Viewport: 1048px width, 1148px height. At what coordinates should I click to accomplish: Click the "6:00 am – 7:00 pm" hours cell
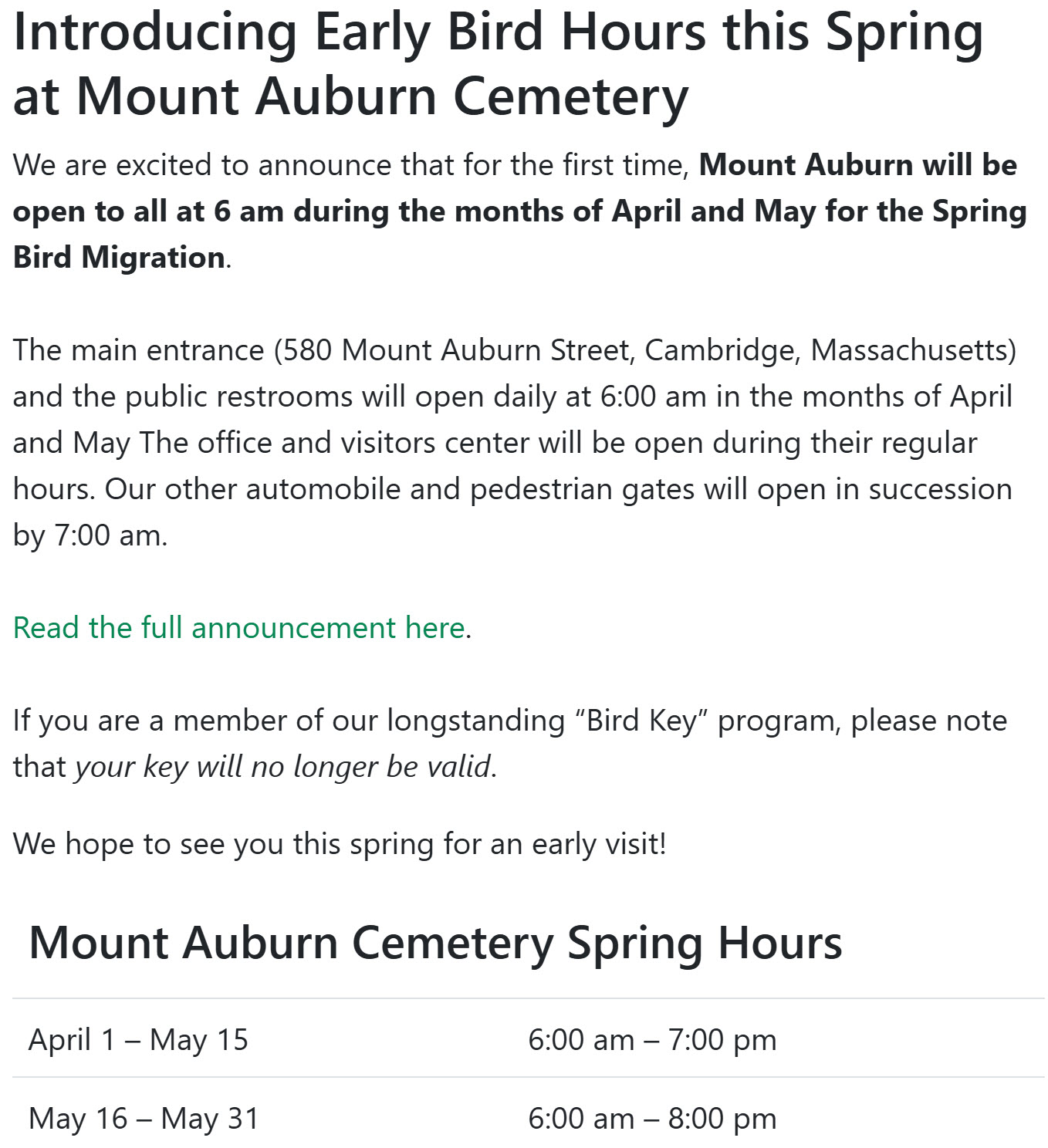pyautogui.click(x=652, y=1040)
